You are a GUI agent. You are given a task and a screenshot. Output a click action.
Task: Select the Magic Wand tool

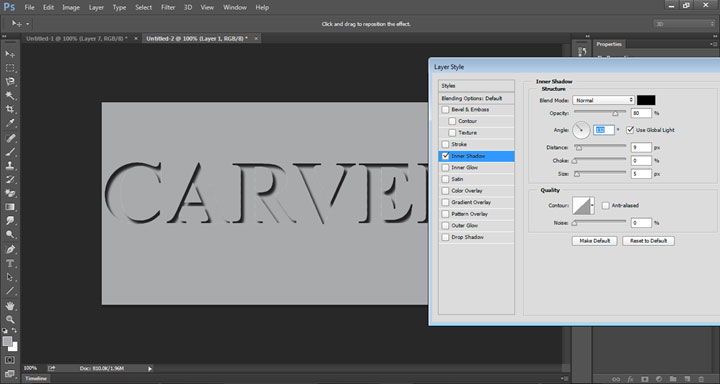pos(10,96)
